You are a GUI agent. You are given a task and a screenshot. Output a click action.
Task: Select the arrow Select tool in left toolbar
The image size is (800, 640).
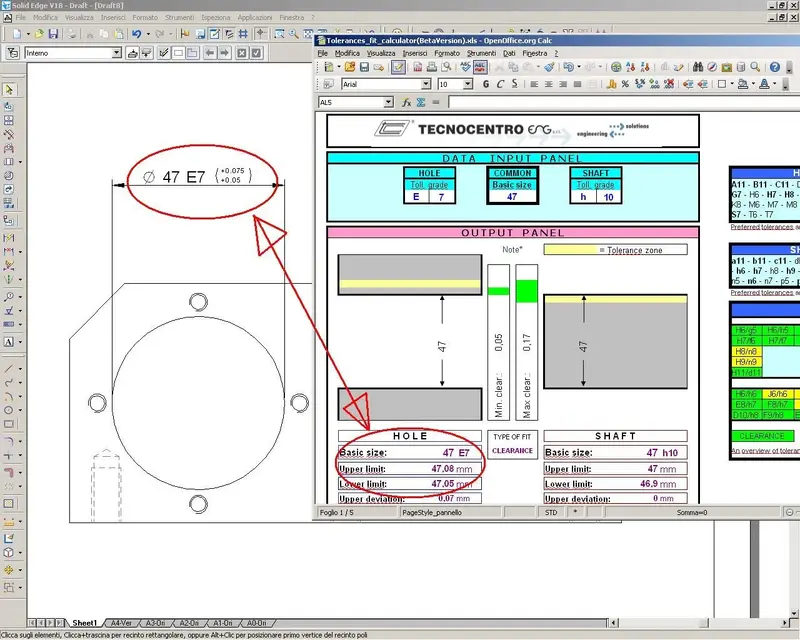[9, 89]
